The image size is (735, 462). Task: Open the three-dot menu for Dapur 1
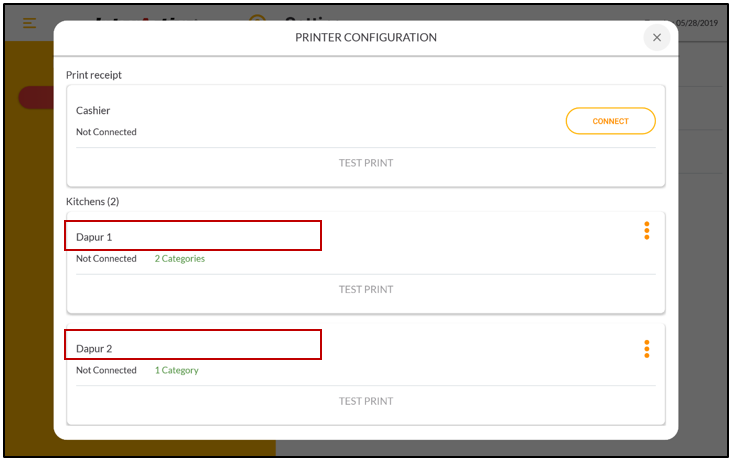(x=646, y=231)
